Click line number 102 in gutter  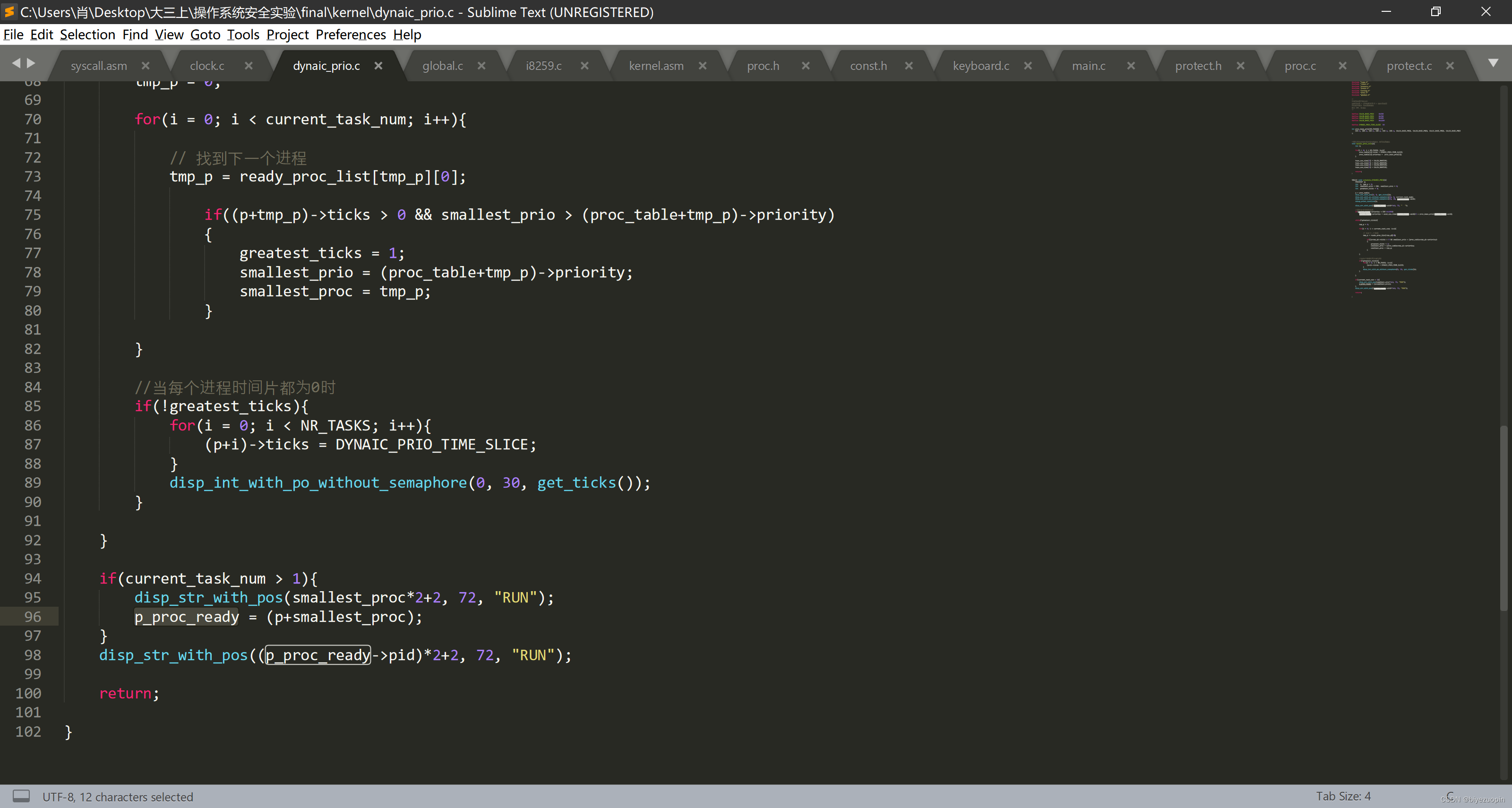click(x=28, y=731)
